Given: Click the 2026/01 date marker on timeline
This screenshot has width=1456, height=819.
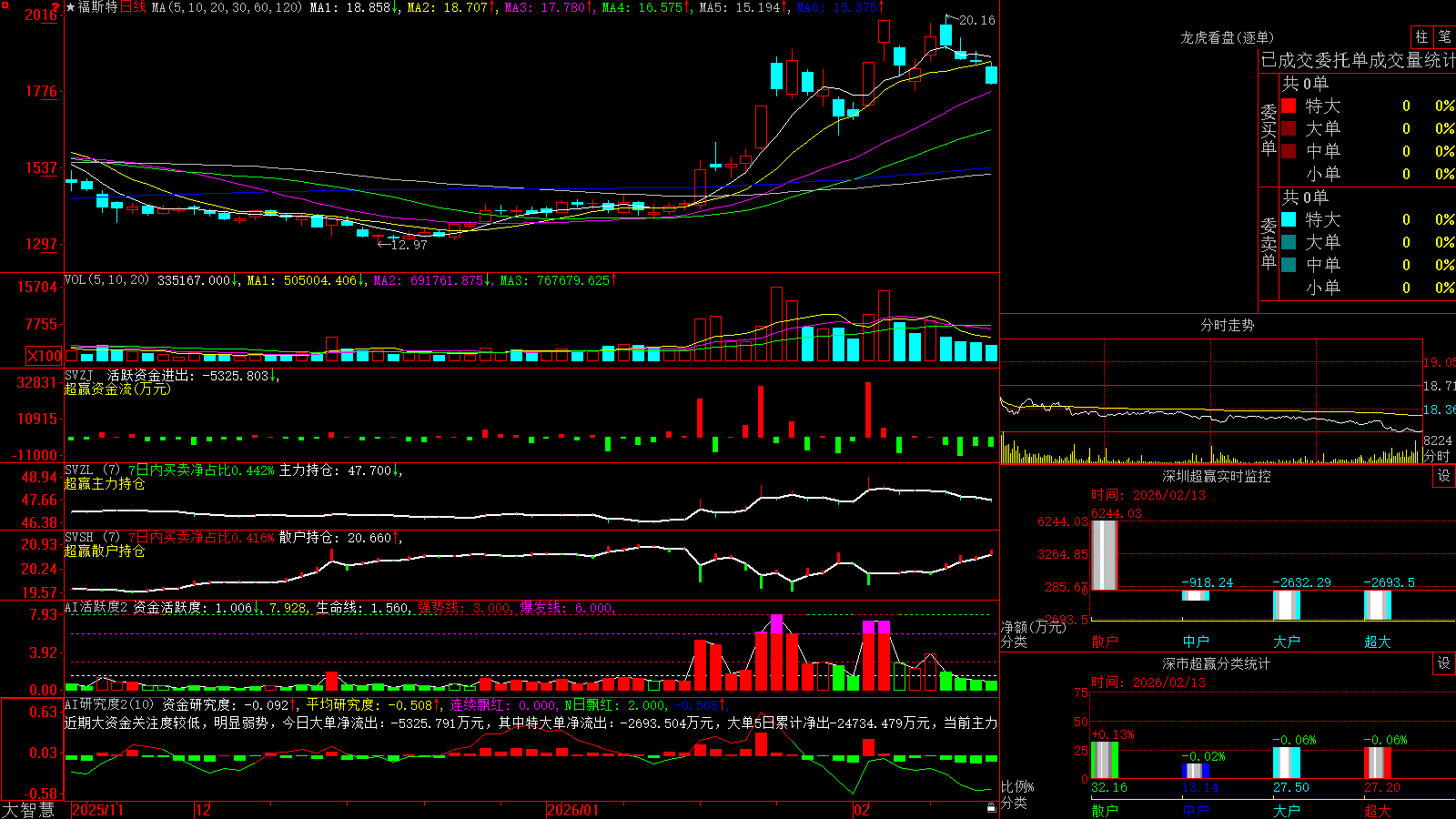Looking at the screenshot, I should click(573, 810).
